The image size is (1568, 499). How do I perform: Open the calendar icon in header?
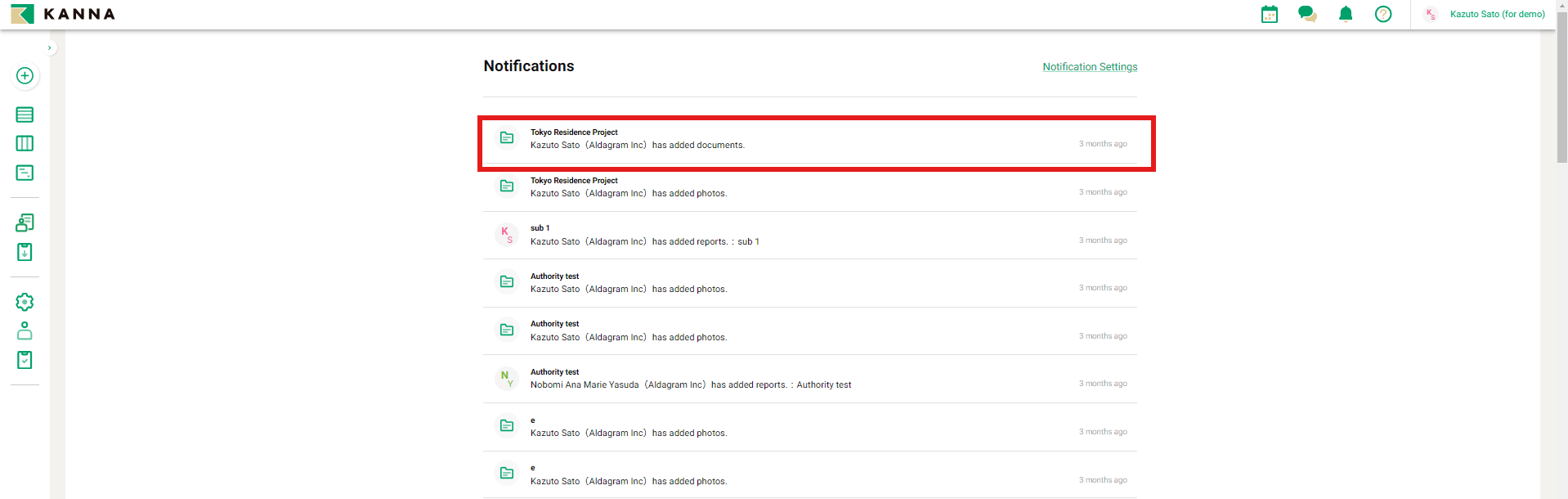pyautogui.click(x=1269, y=14)
